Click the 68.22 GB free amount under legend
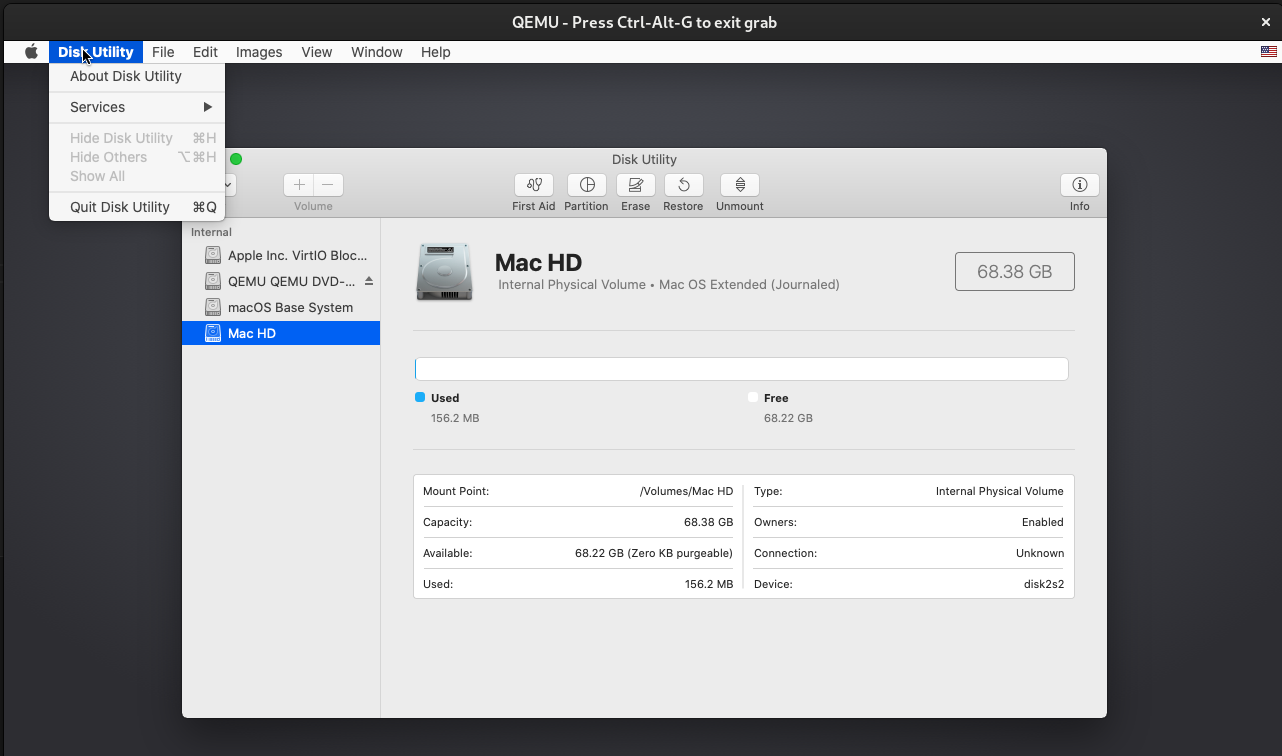 click(x=788, y=418)
